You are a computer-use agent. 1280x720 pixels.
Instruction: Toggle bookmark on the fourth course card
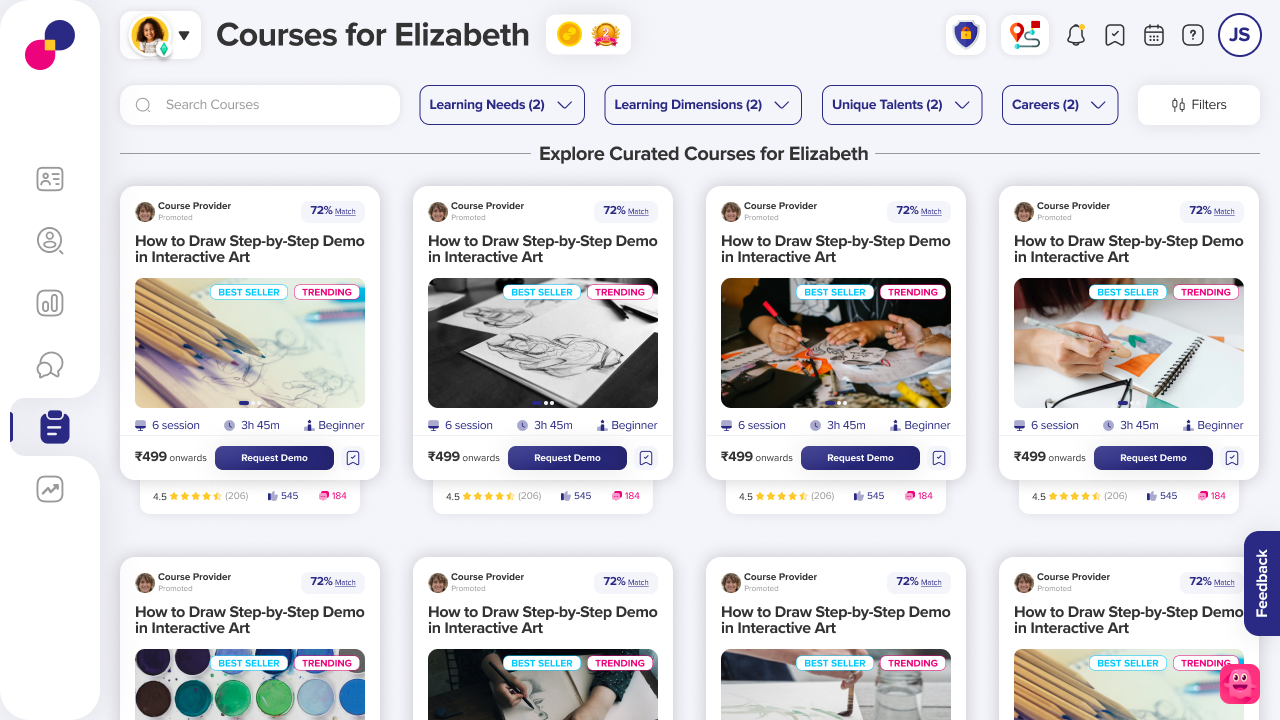pyautogui.click(x=1232, y=458)
